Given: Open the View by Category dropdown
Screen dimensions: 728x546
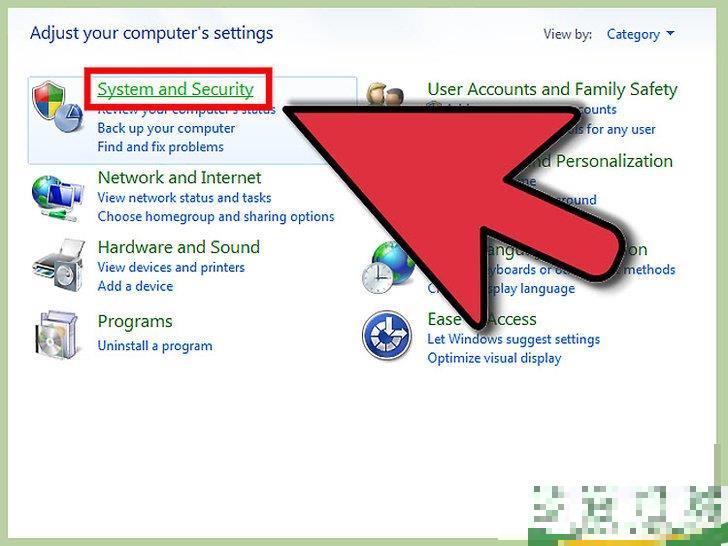Looking at the screenshot, I should pyautogui.click(x=640, y=34).
